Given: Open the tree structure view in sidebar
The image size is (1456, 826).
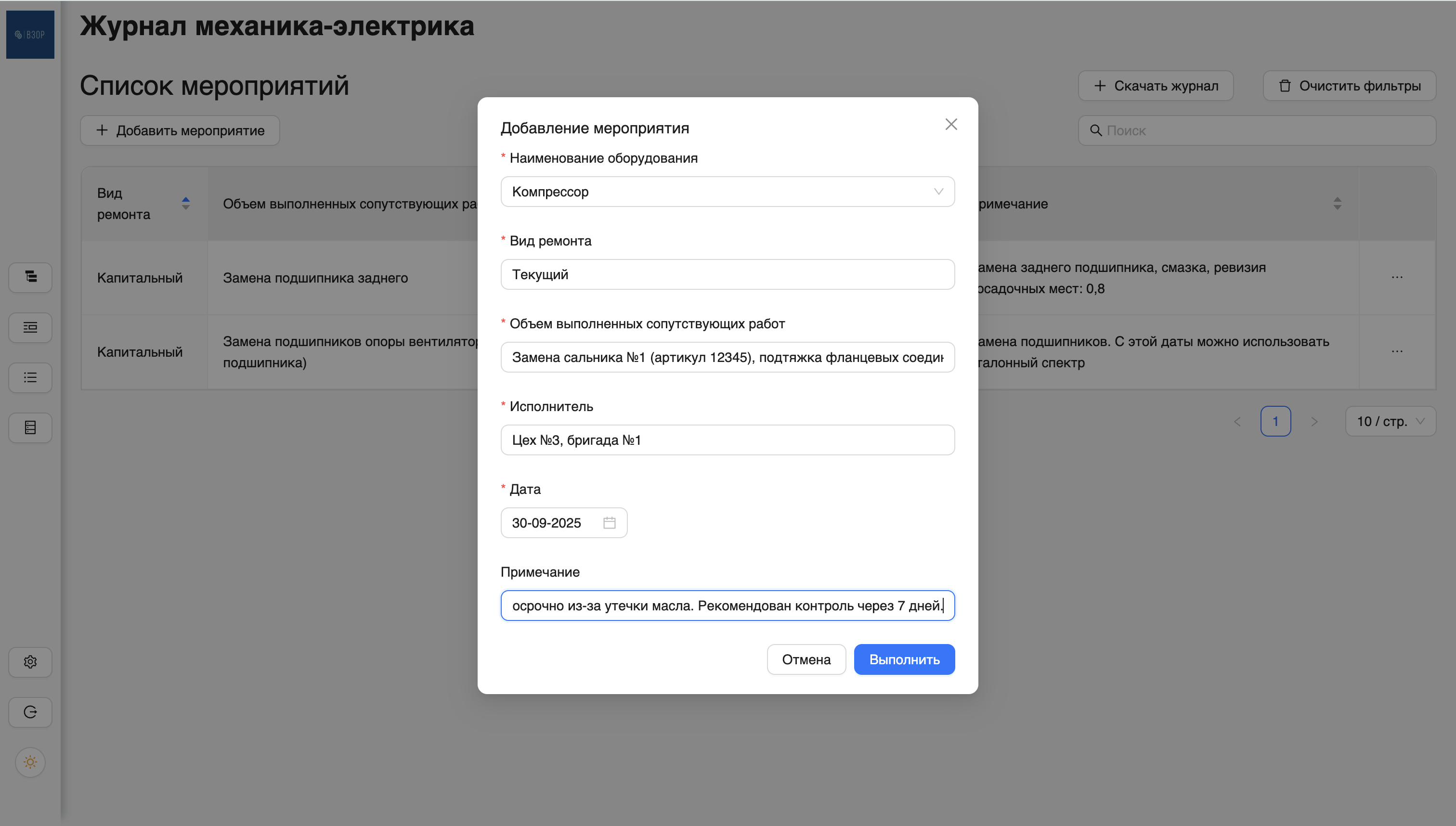Looking at the screenshot, I should pyautogui.click(x=30, y=277).
